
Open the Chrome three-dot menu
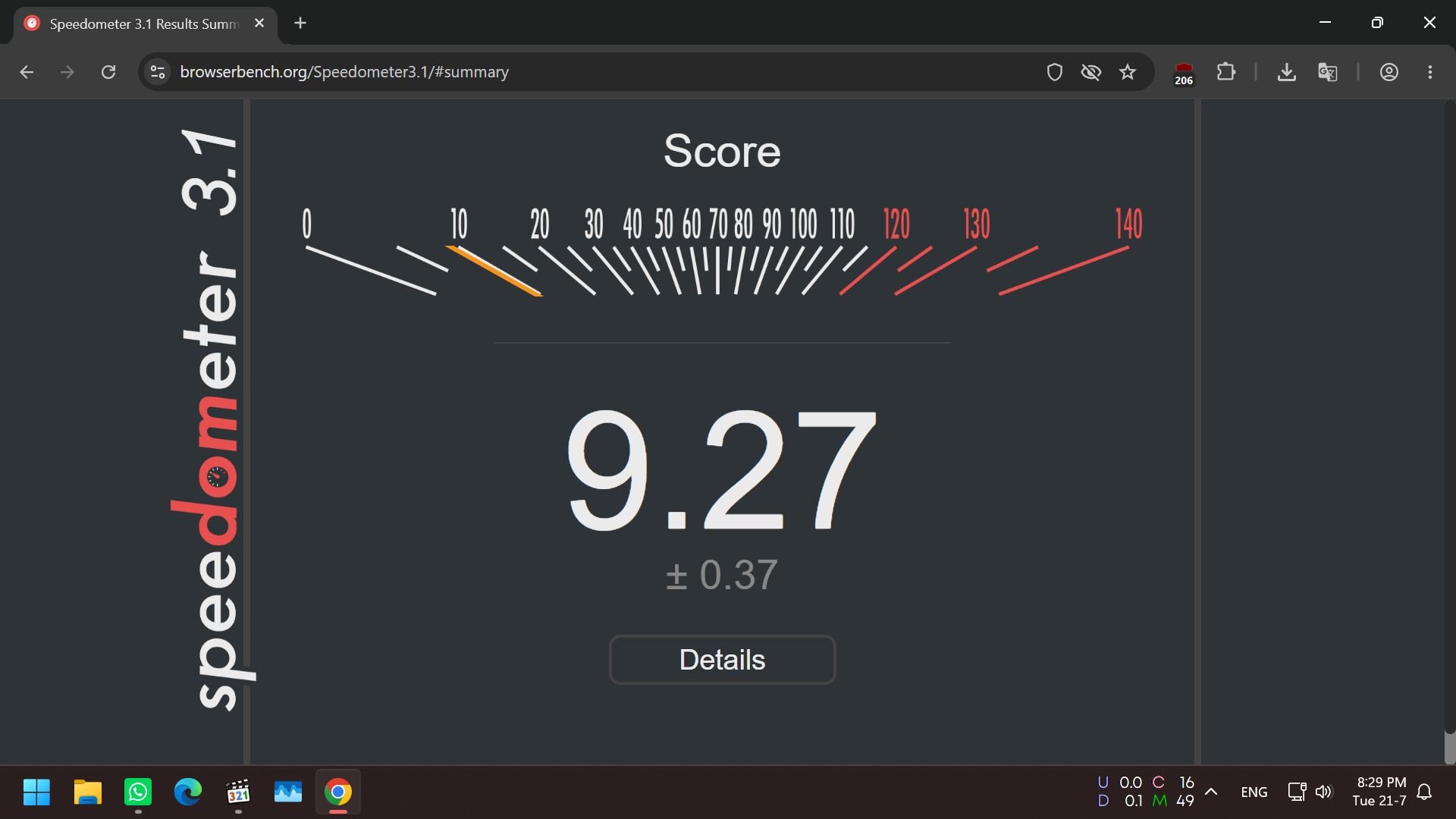click(x=1429, y=72)
